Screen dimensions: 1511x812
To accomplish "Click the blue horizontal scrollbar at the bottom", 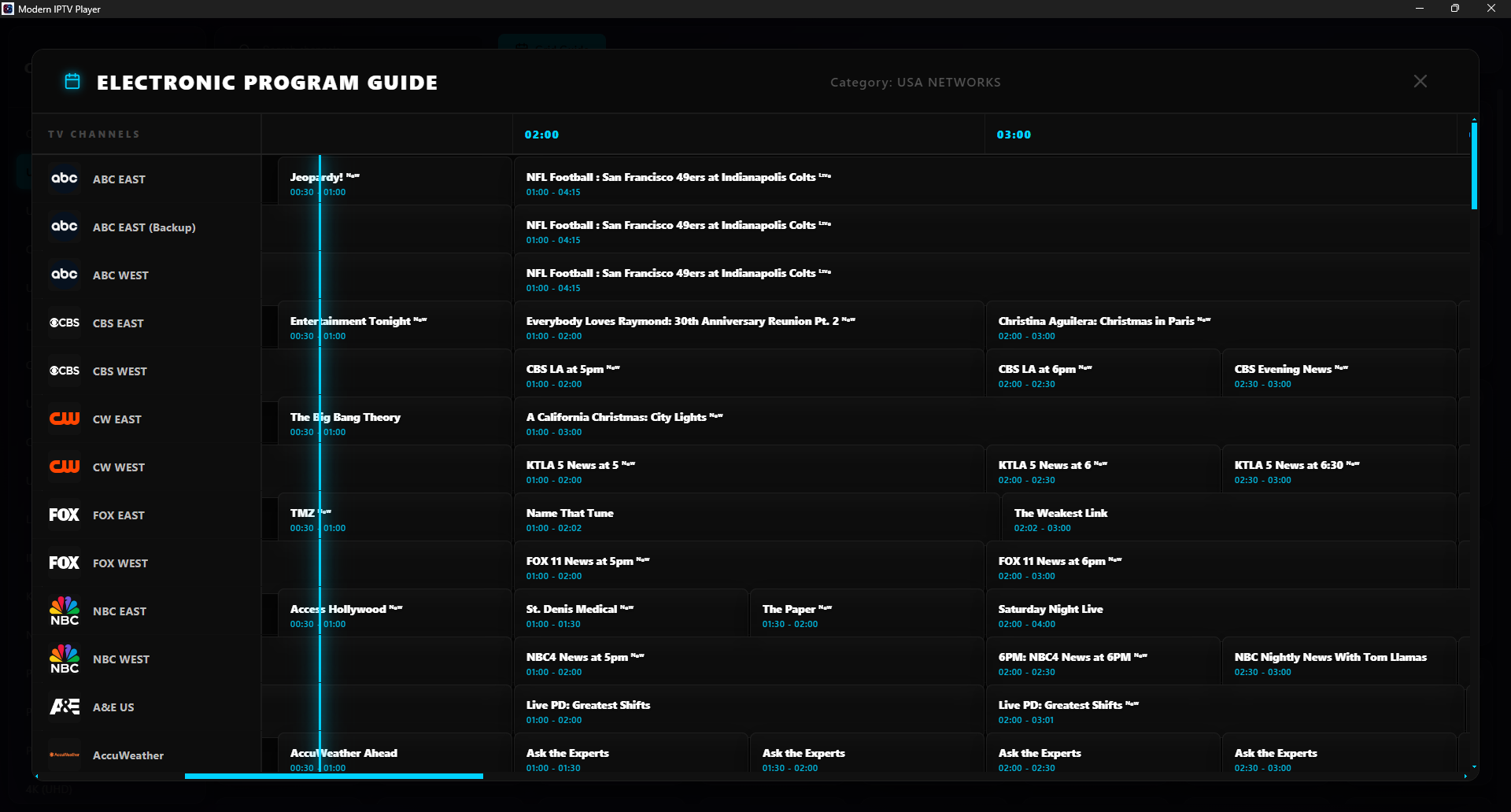I will click(334, 777).
